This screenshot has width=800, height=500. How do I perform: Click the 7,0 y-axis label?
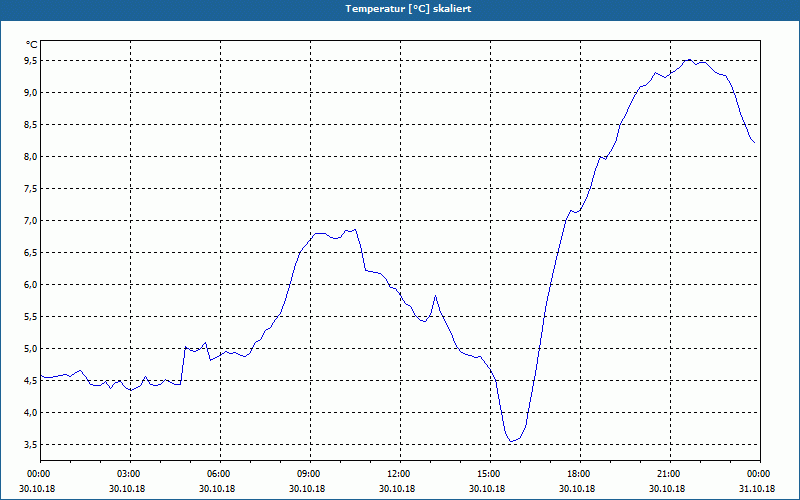[31, 221]
